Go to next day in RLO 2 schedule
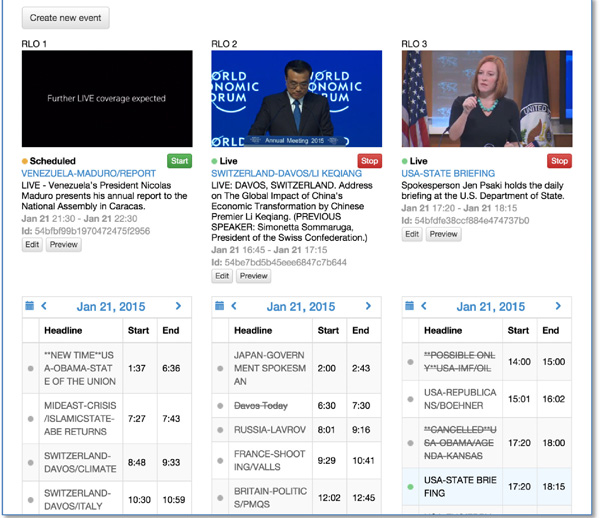Screen dimensions: 600x518 point(368,306)
